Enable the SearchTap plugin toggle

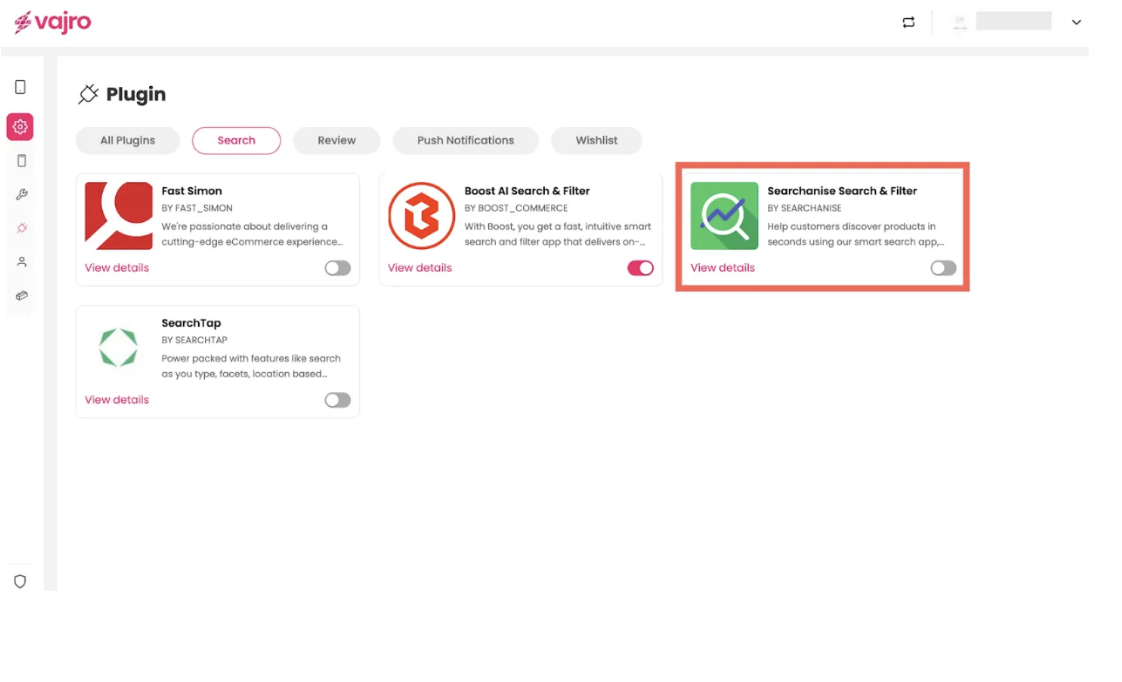[x=338, y=400]
